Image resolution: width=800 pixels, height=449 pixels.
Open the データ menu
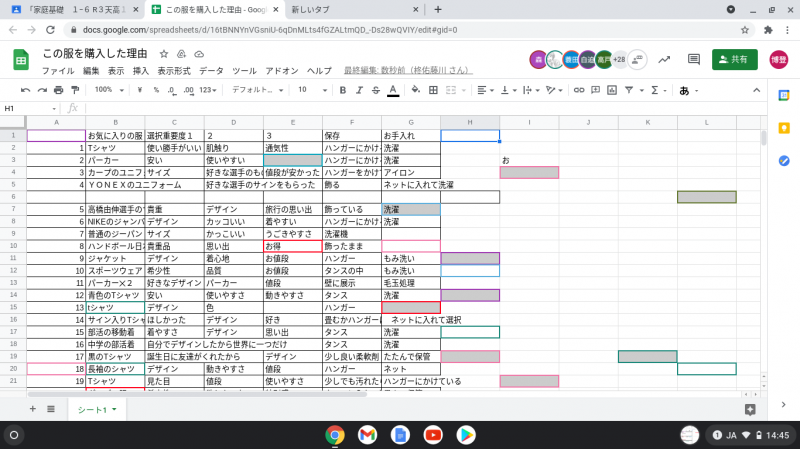(211, 71)
